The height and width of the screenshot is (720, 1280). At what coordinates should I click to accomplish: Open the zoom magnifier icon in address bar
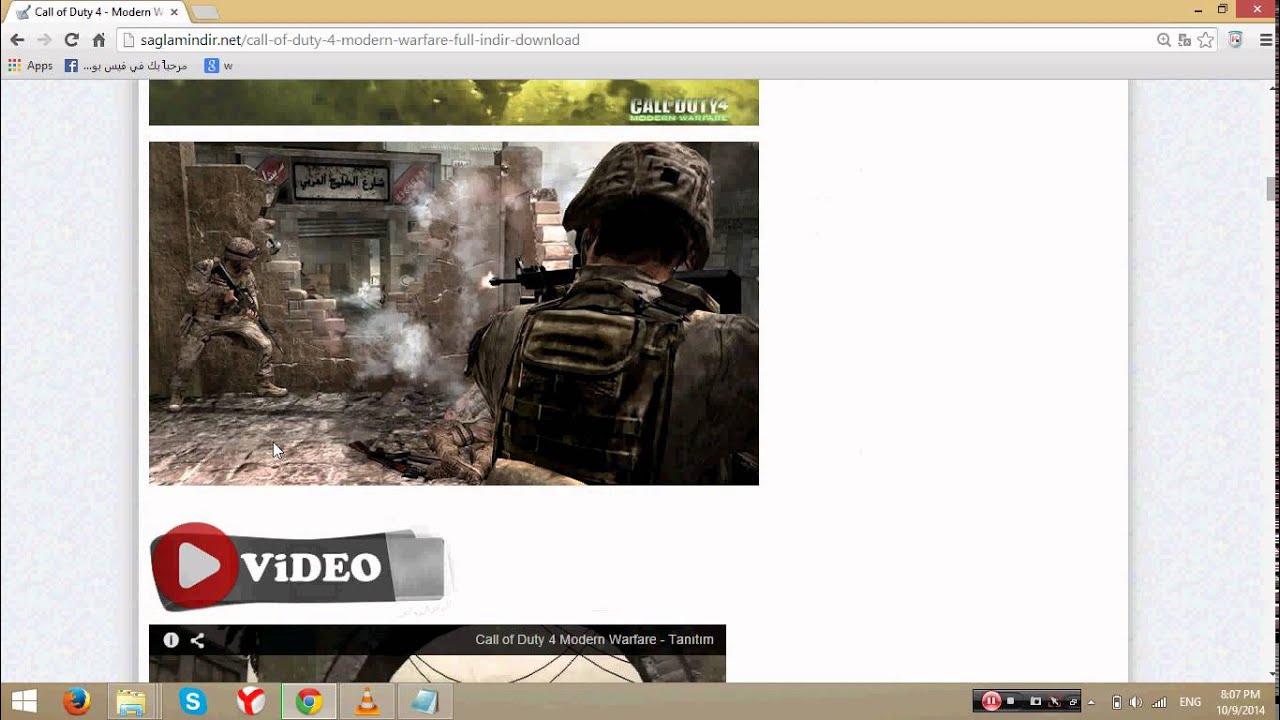pyautogui.click(x=1163, y=40)
